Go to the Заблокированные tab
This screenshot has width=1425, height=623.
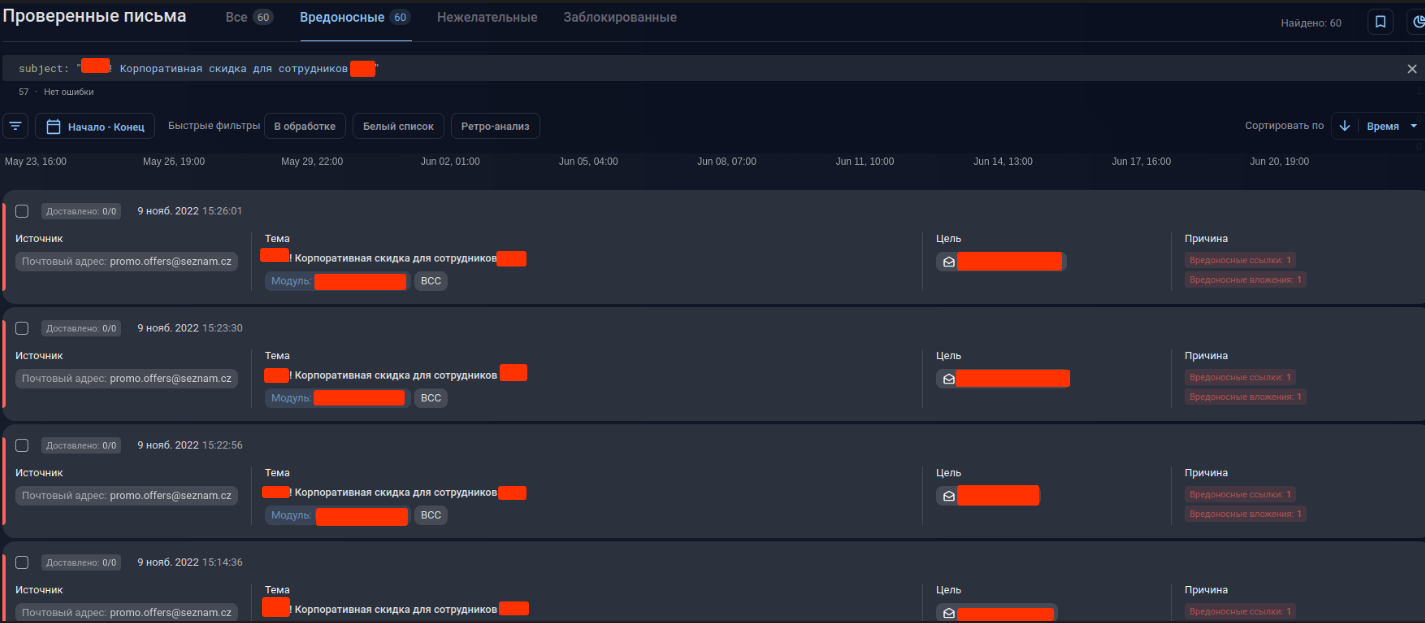coord(619,18)
